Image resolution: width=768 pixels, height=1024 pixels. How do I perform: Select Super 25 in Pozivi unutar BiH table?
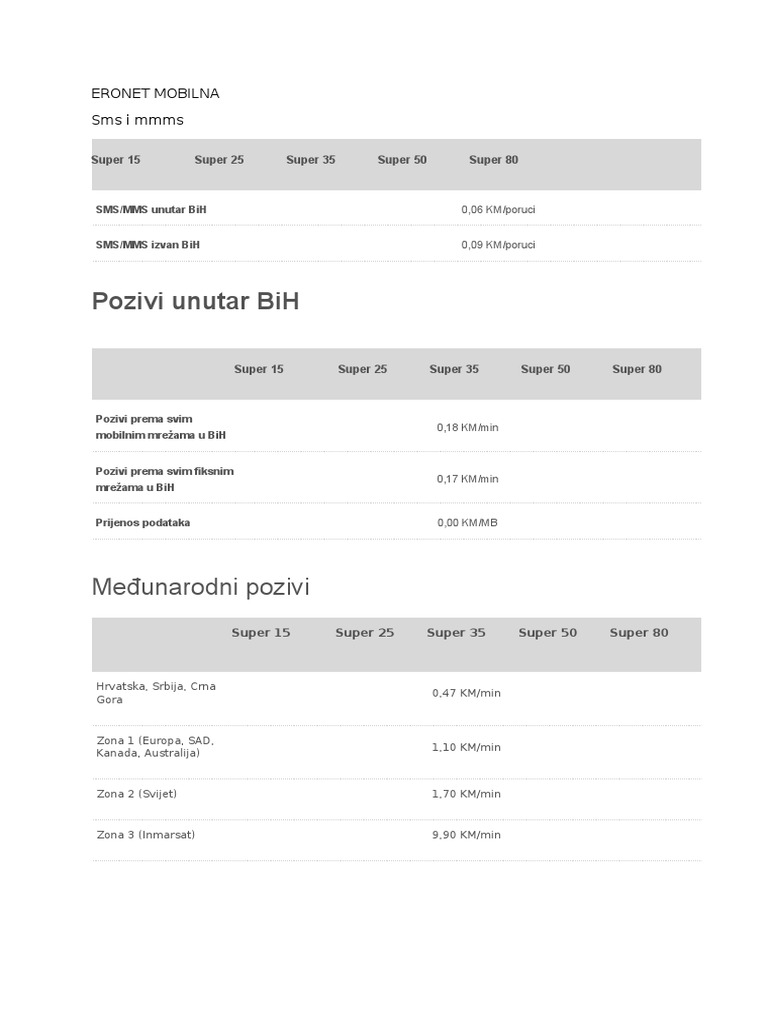click(x=362, y=369)
